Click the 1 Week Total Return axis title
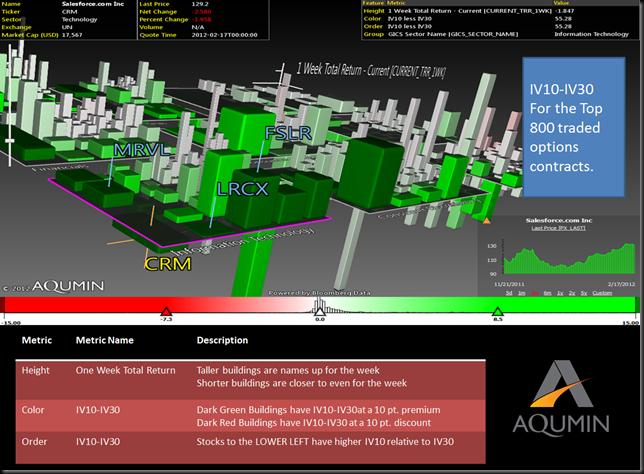 pos(371,70)
